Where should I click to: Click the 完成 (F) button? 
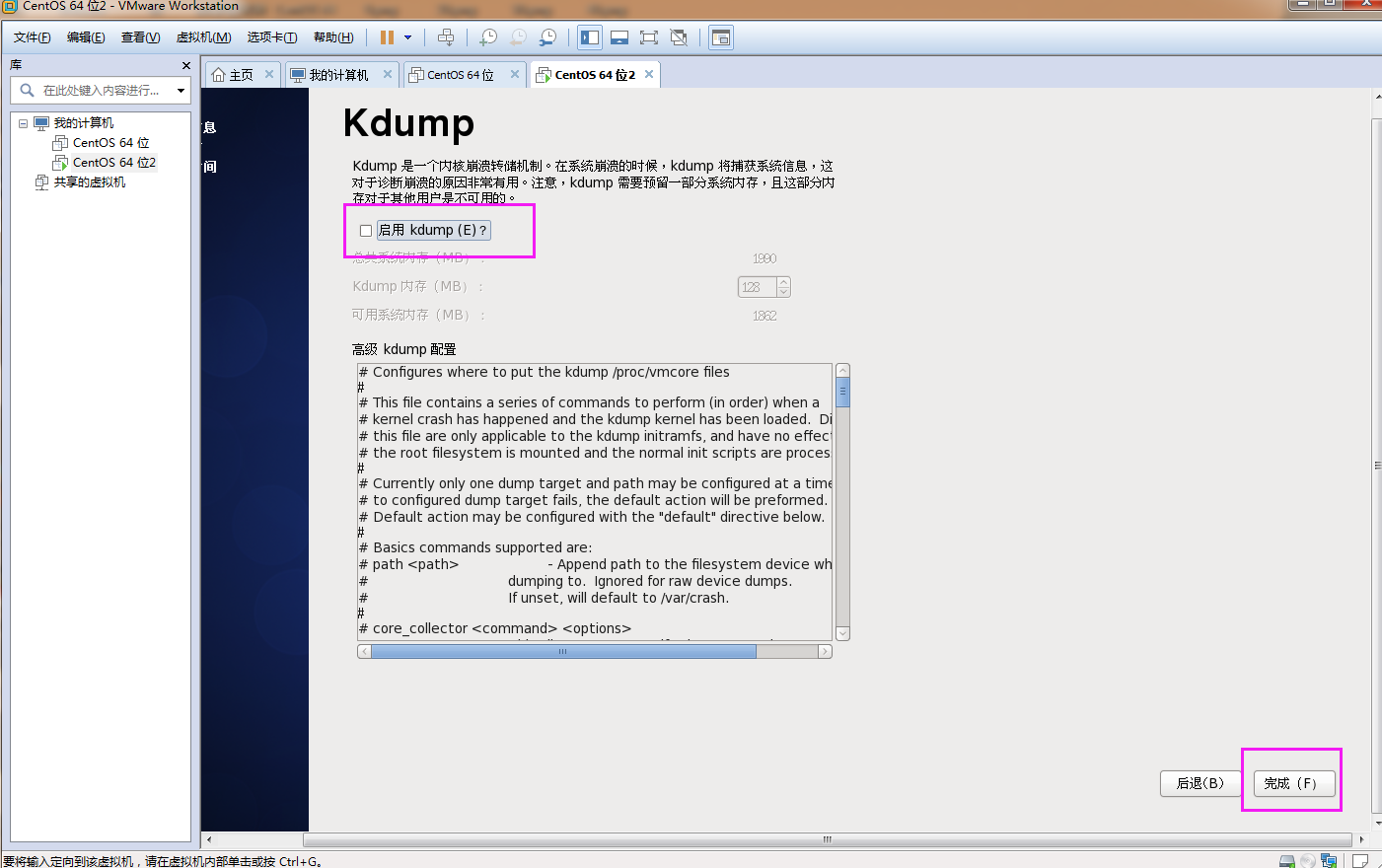[1294, 783]
